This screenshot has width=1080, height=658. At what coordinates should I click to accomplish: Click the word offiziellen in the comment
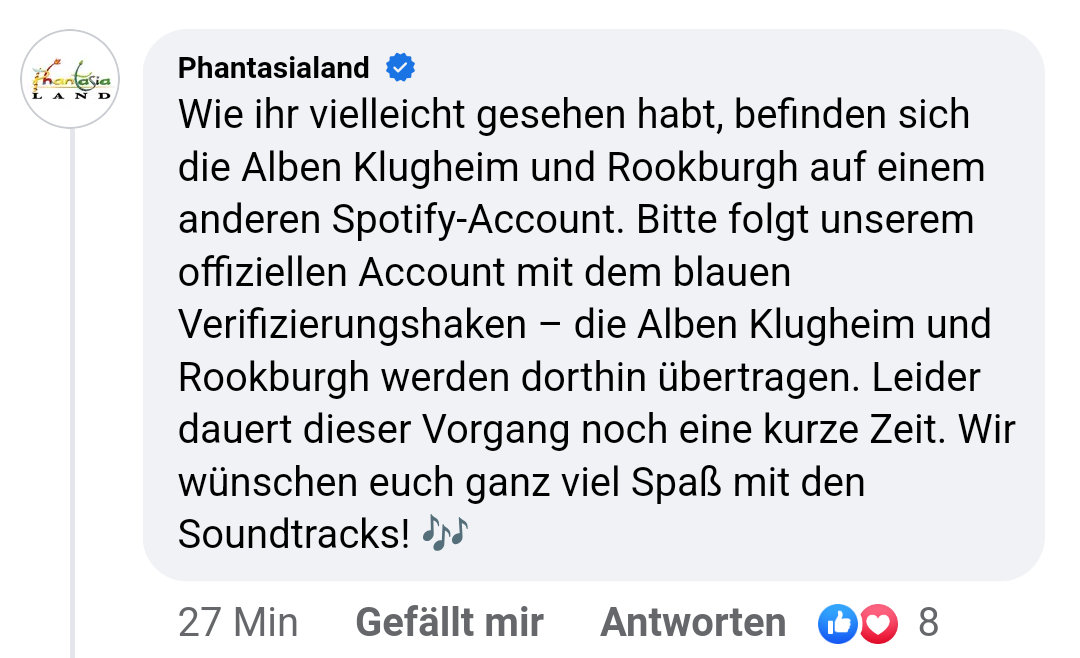[x=262, y=272]
